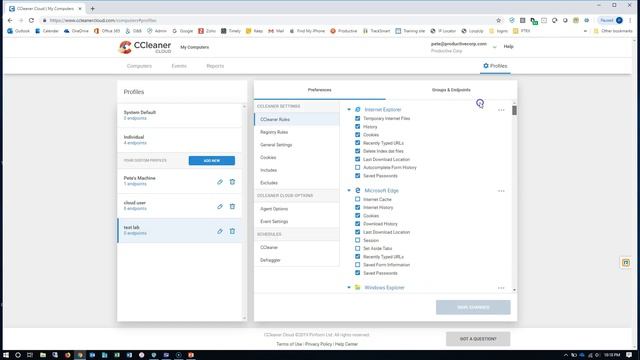Uncheck Saved Passwords under Internet Explorer
This screenshot has width=640, height=360.
pos(358,176)
